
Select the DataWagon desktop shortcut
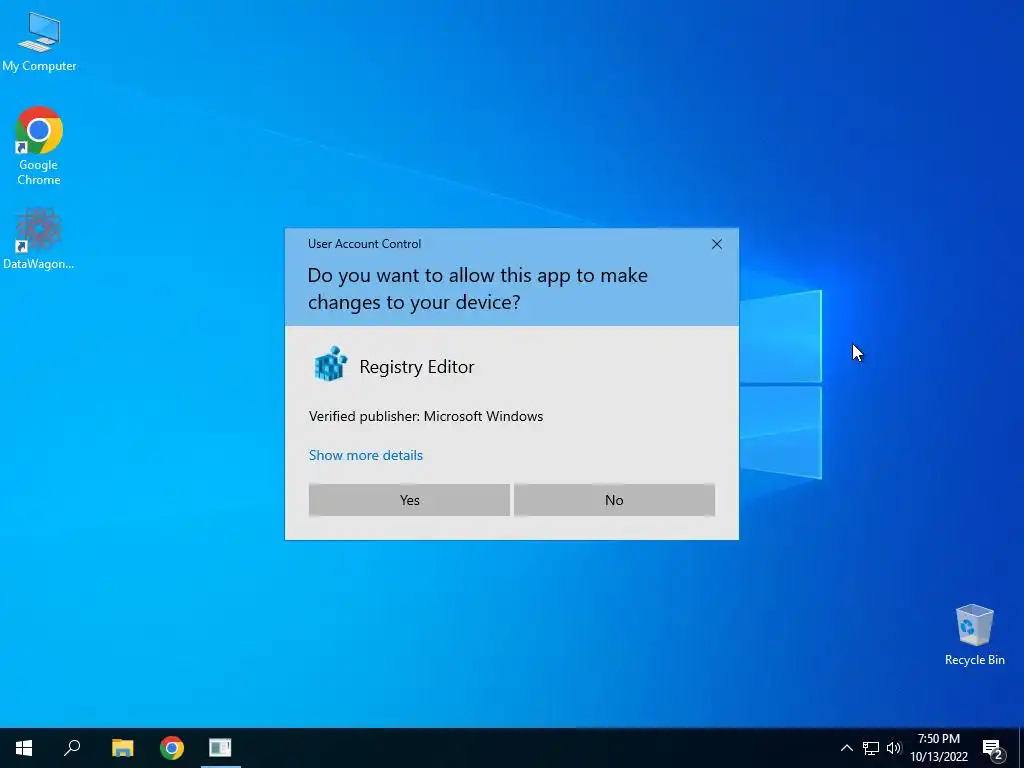click(x=39, y=238)
